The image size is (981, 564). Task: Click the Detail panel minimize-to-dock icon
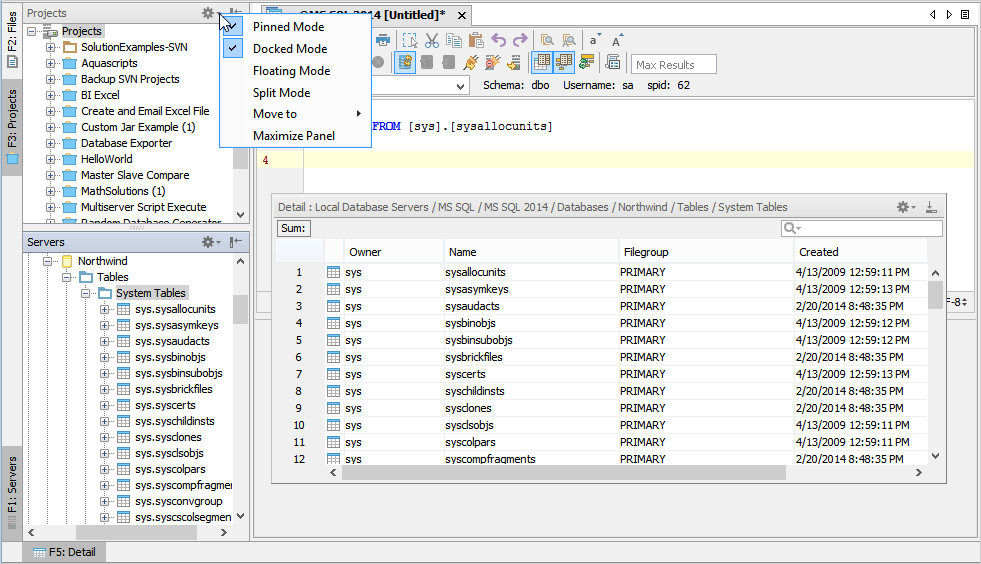coord(931,207)
